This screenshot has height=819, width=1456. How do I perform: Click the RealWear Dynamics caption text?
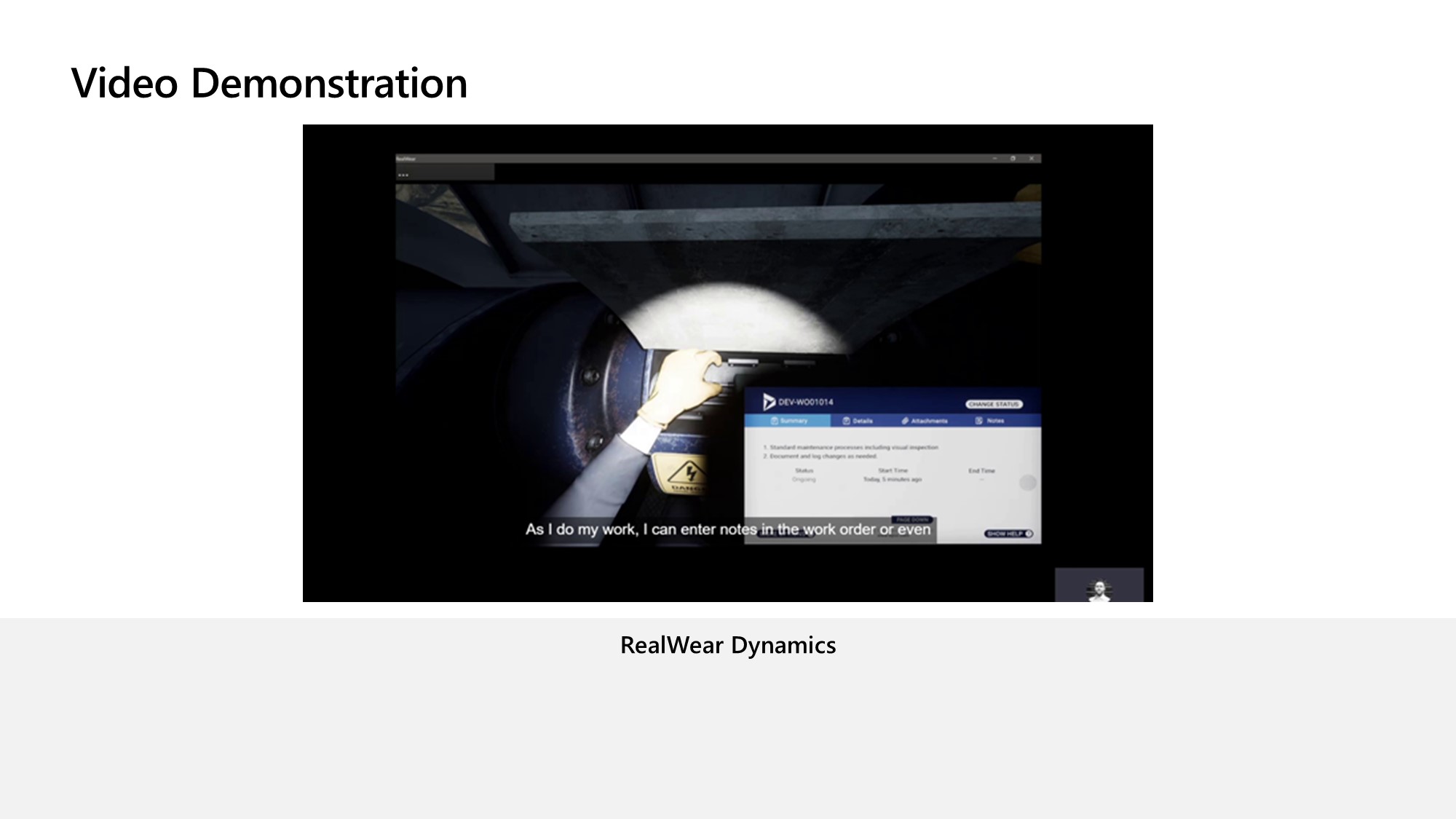point(728,645)
